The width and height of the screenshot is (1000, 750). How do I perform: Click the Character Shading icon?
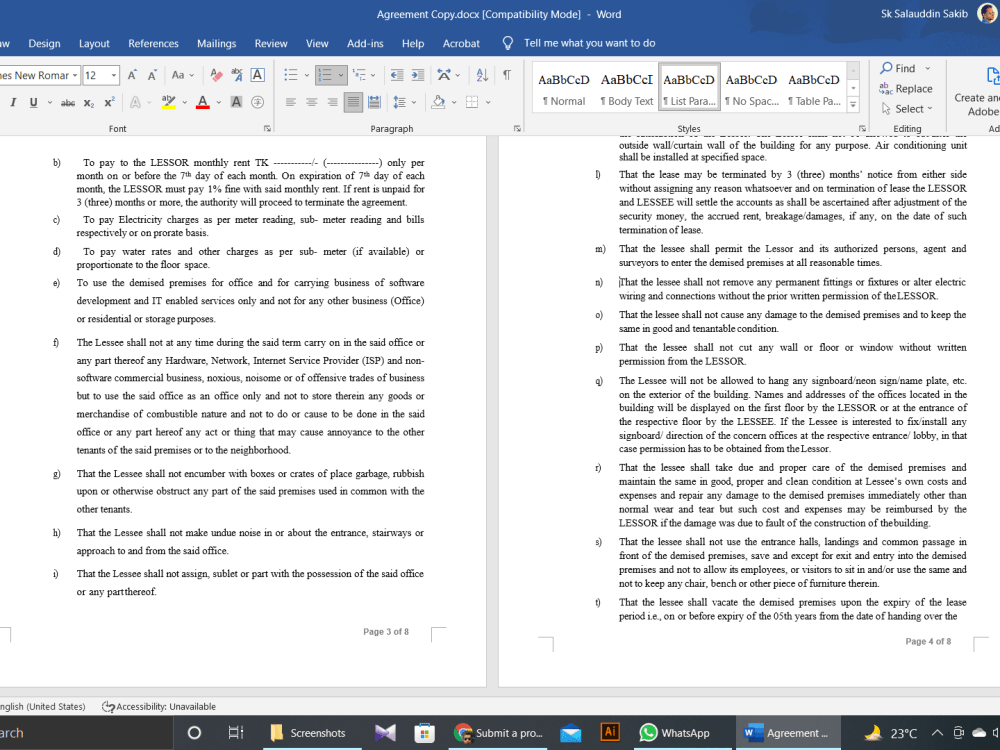click(x=236, y=102)
